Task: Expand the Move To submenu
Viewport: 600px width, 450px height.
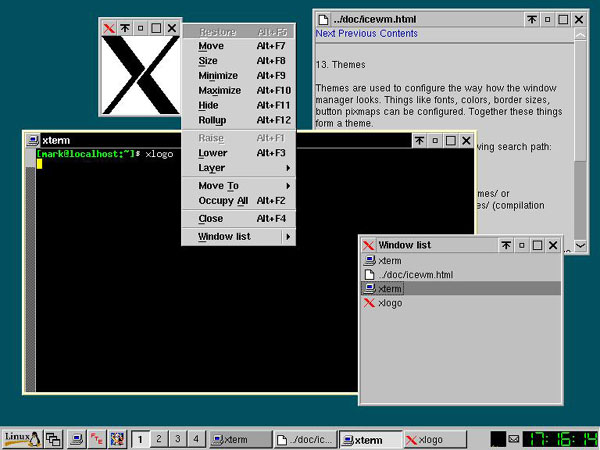Action: click(x=238, y=186)
